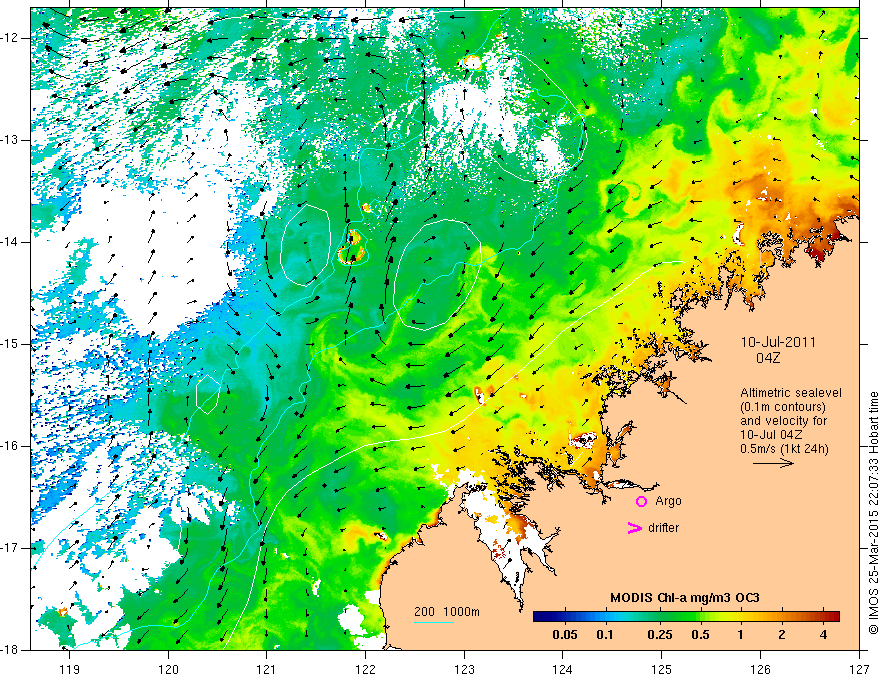Image resolution: width=880 pixels, height=680 pixels.
Task: Select the '04Z' time label under the date
Action: click(768, 358)
